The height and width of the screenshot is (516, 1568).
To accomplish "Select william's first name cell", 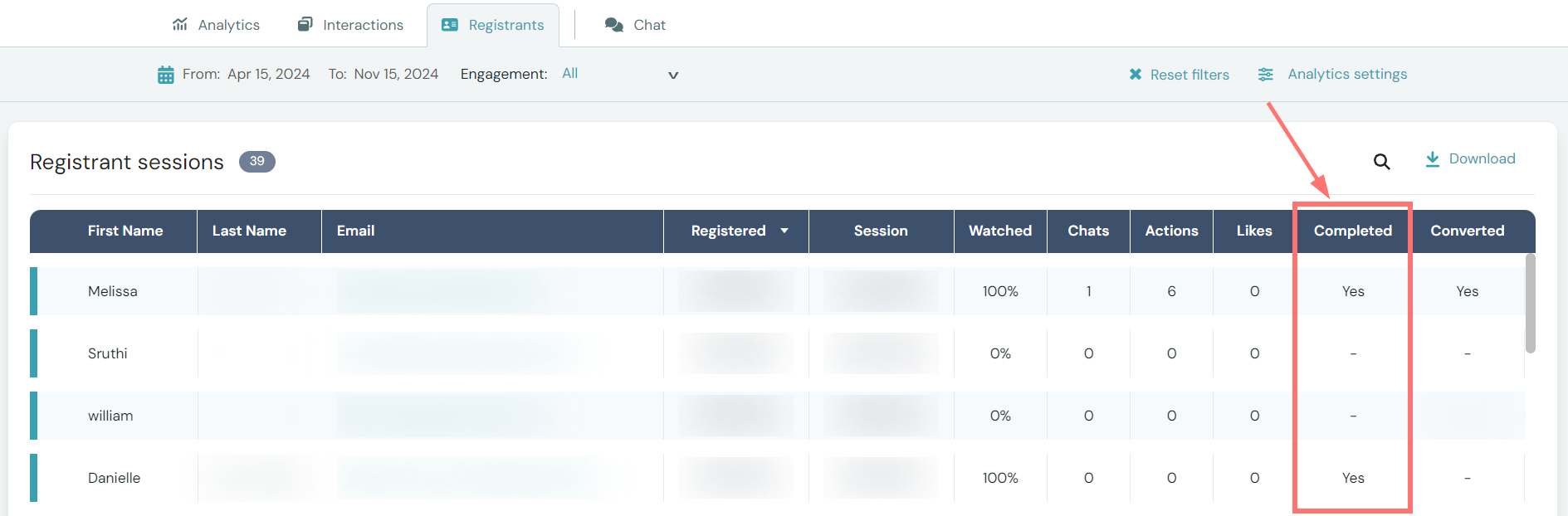I will click(110, 416).
